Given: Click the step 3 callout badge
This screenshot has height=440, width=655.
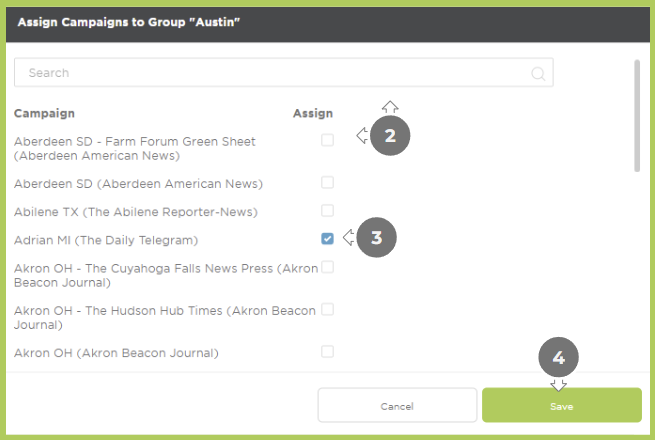Looking at the screenshot, I should pyautogui.click(x=377, y=237).
